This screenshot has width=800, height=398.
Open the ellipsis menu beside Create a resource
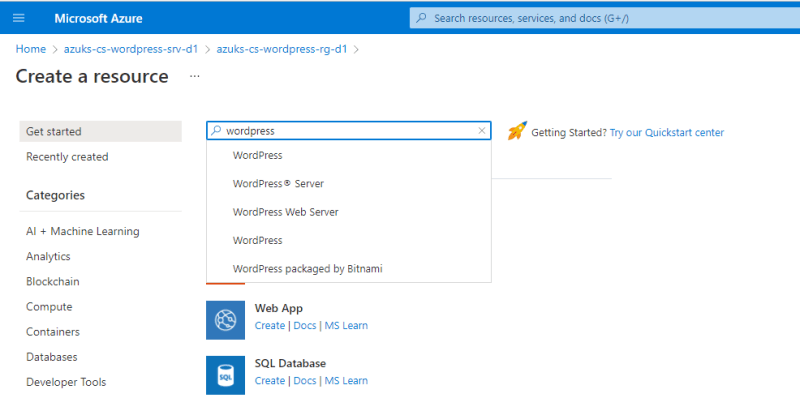coord(194,77)
